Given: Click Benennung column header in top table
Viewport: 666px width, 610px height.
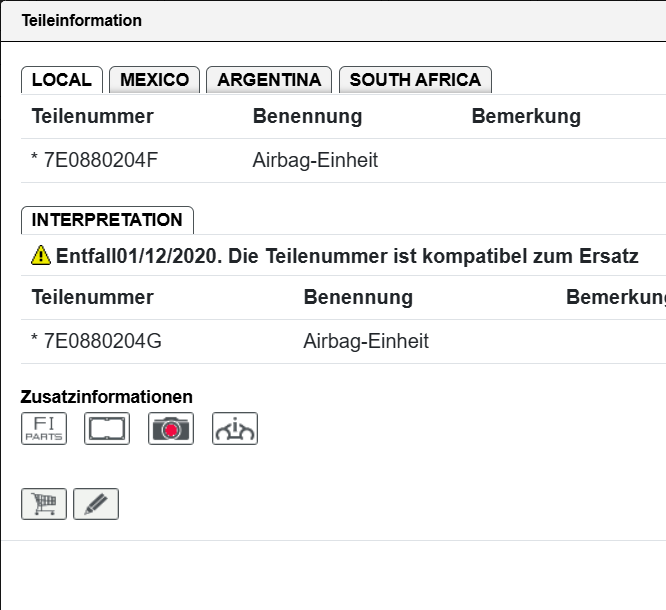Looking at the screenshot, I should click(x=307, y=116).
